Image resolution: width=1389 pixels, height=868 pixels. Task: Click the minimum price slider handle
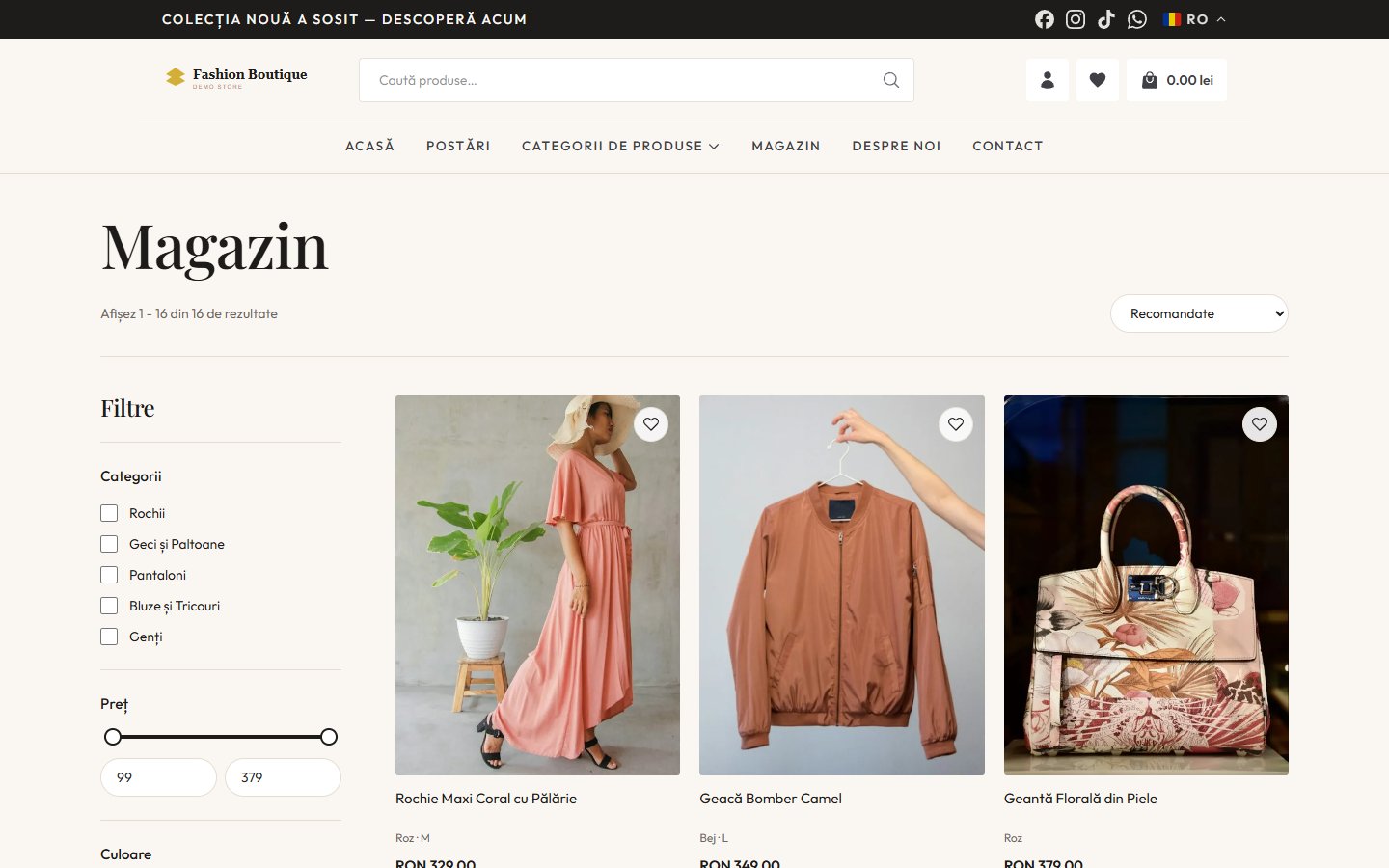(113, 737)
